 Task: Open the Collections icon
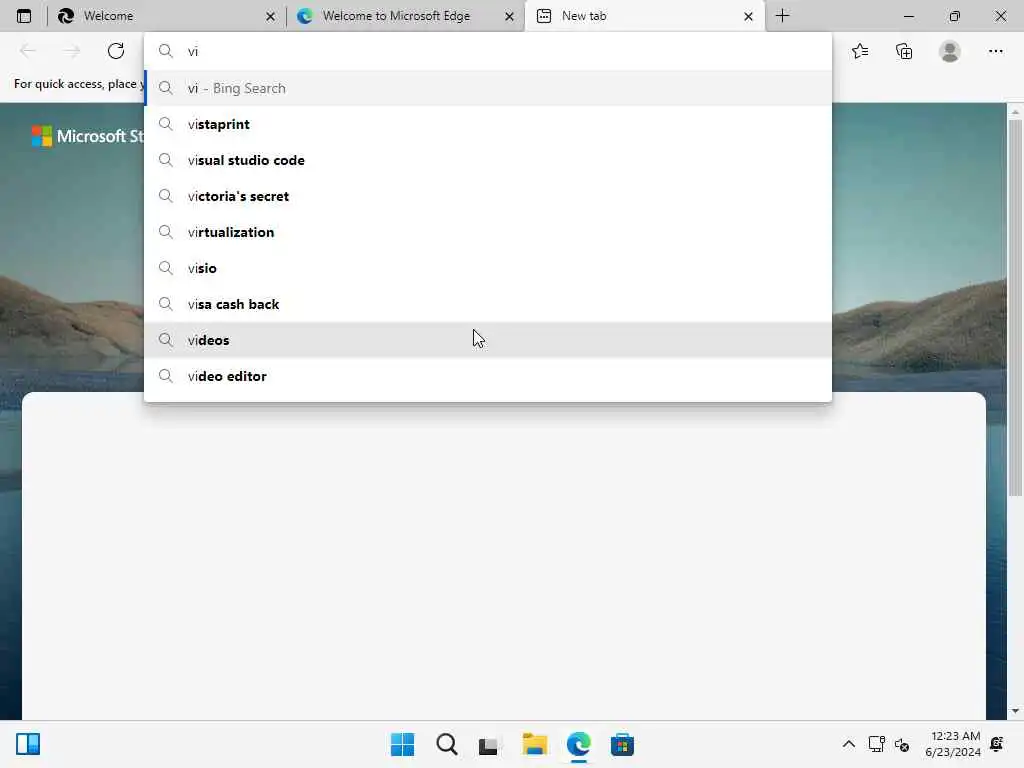click(904, 51)
